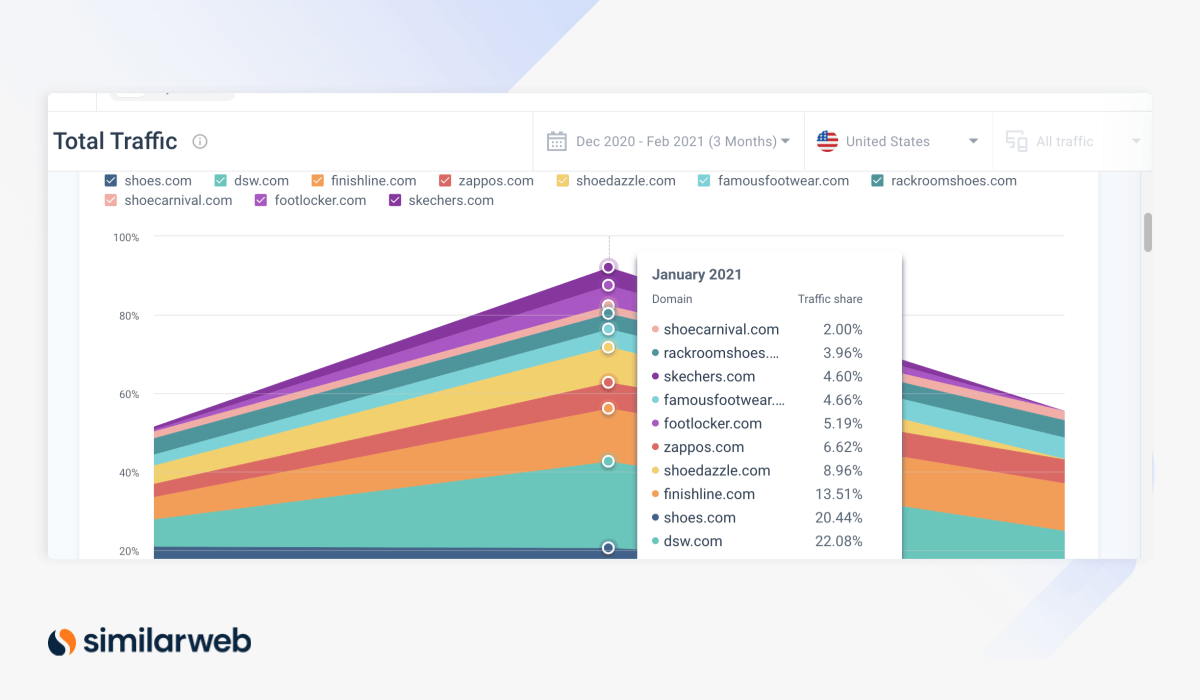Image resolution: width=1200 pixels, height=700 pixels.
Task: Click zappos.com in the tooltip
Action: point(704,447)
